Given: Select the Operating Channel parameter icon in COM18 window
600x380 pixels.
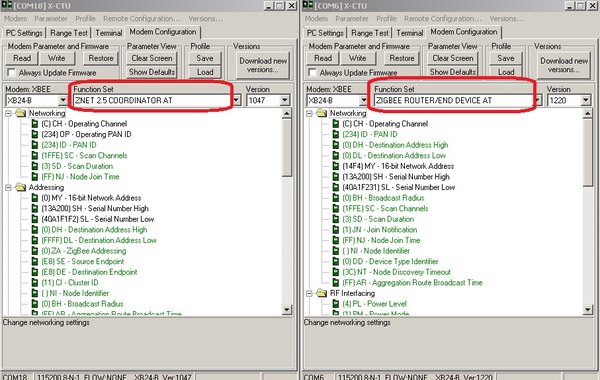Looking at the screenshot, I should point(35,124).
